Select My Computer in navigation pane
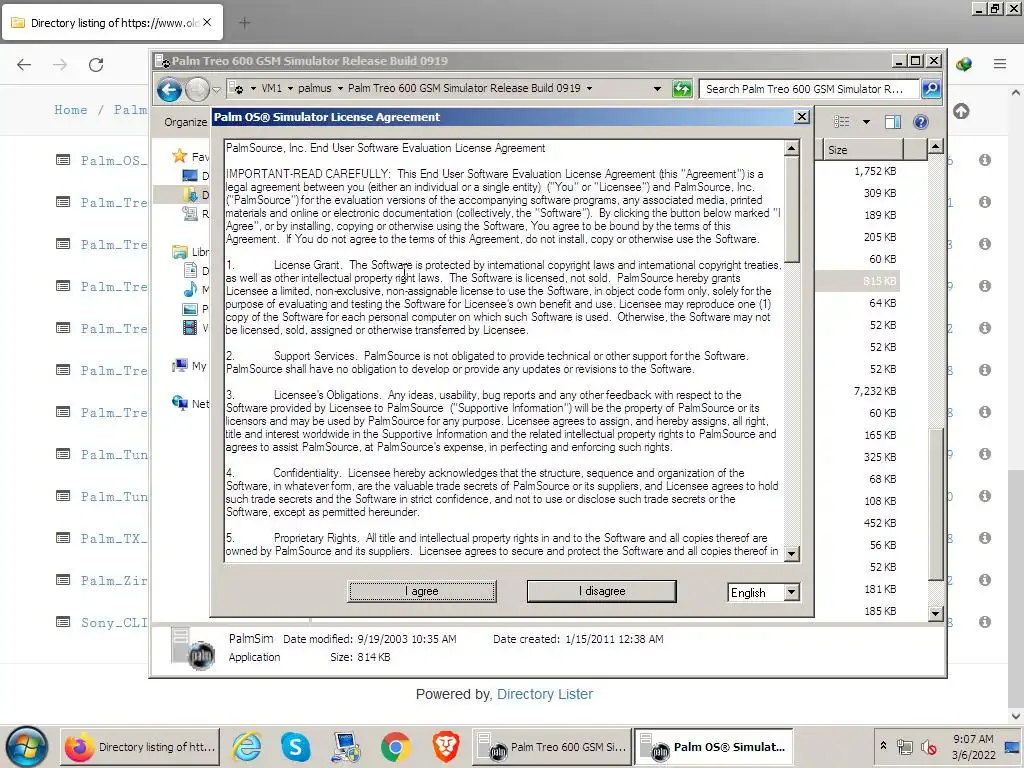The height and width of the screenshot is (768, 1024). (189, 366)
